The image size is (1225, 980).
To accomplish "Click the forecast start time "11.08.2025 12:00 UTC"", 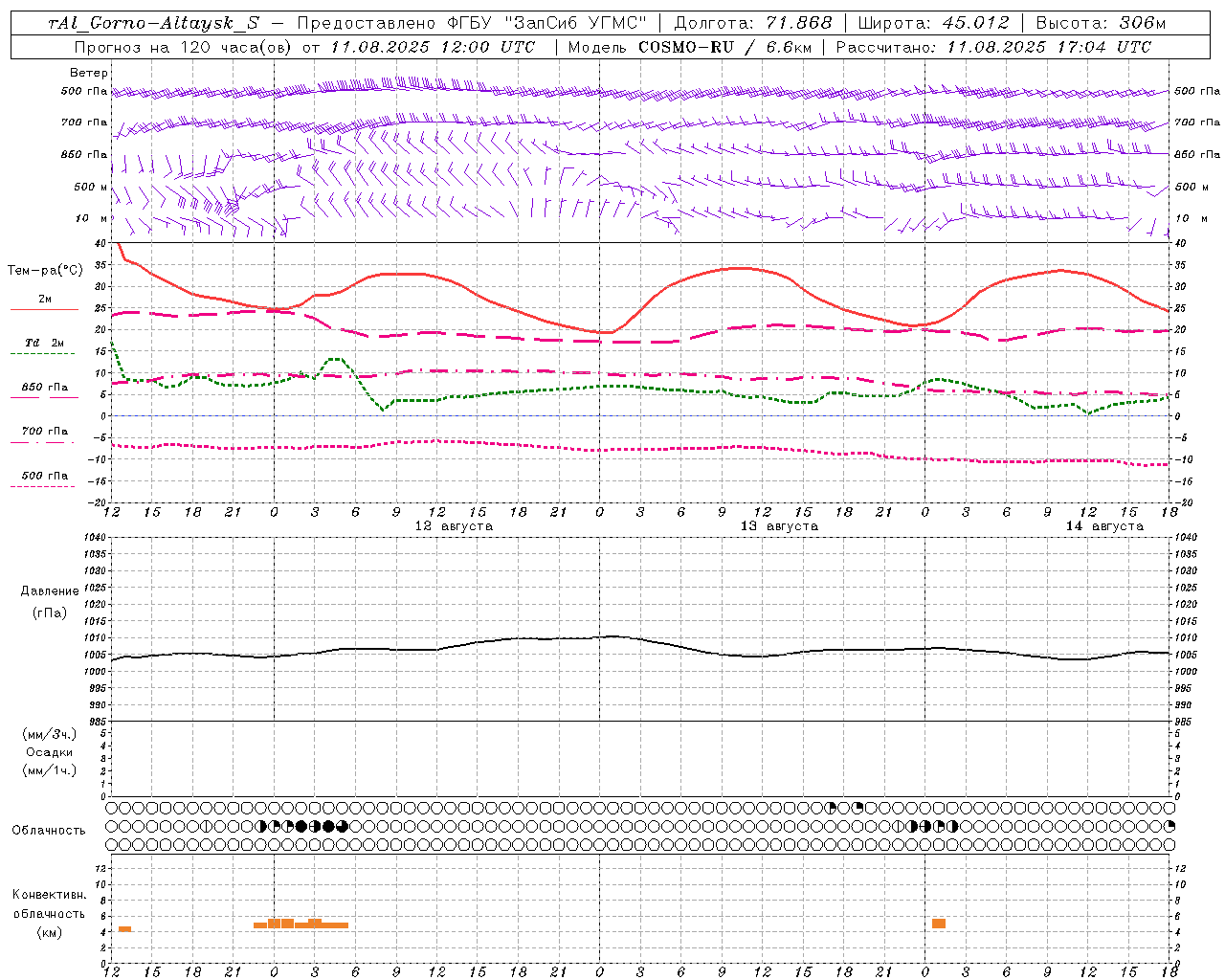I will (x=433, y=47).
